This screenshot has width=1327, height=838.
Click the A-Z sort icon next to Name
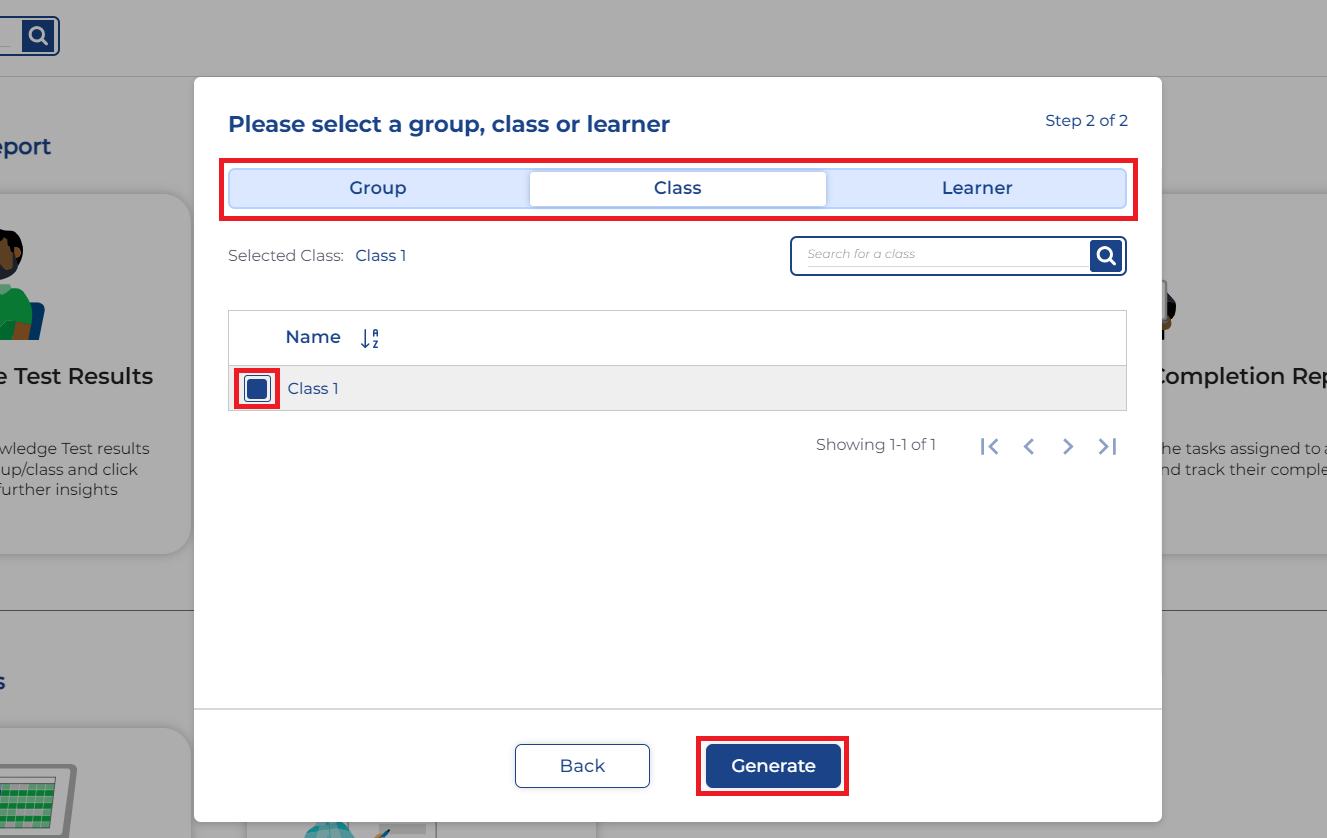coord(369,337)
